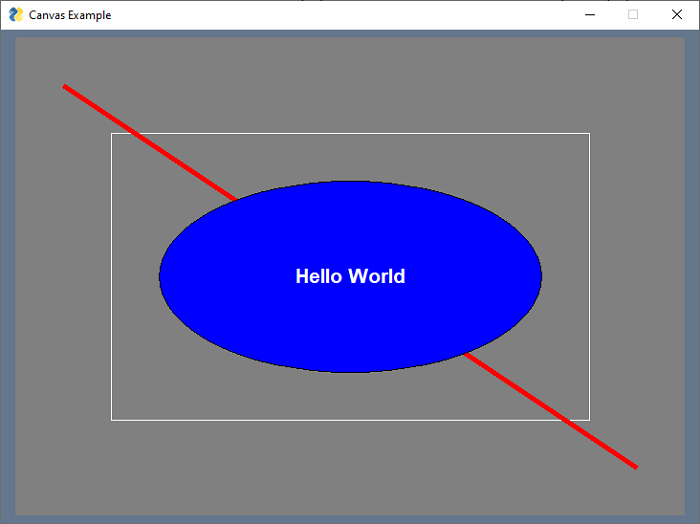The width and height of the screenshot is (700, 524).
Task: Click the "Hello World" text label
Action: click(350, 276)
